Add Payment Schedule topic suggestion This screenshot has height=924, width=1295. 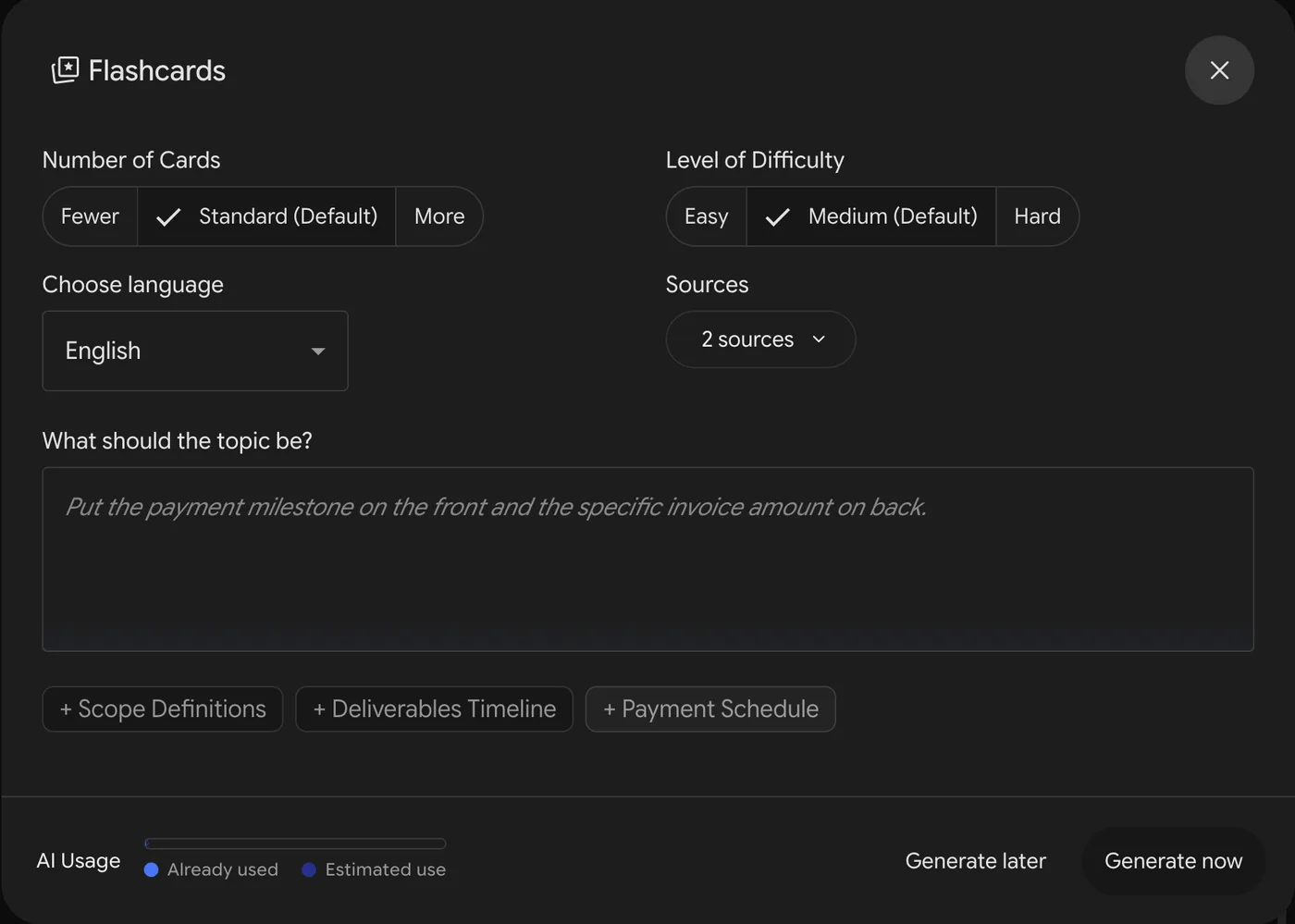point(710,708)
